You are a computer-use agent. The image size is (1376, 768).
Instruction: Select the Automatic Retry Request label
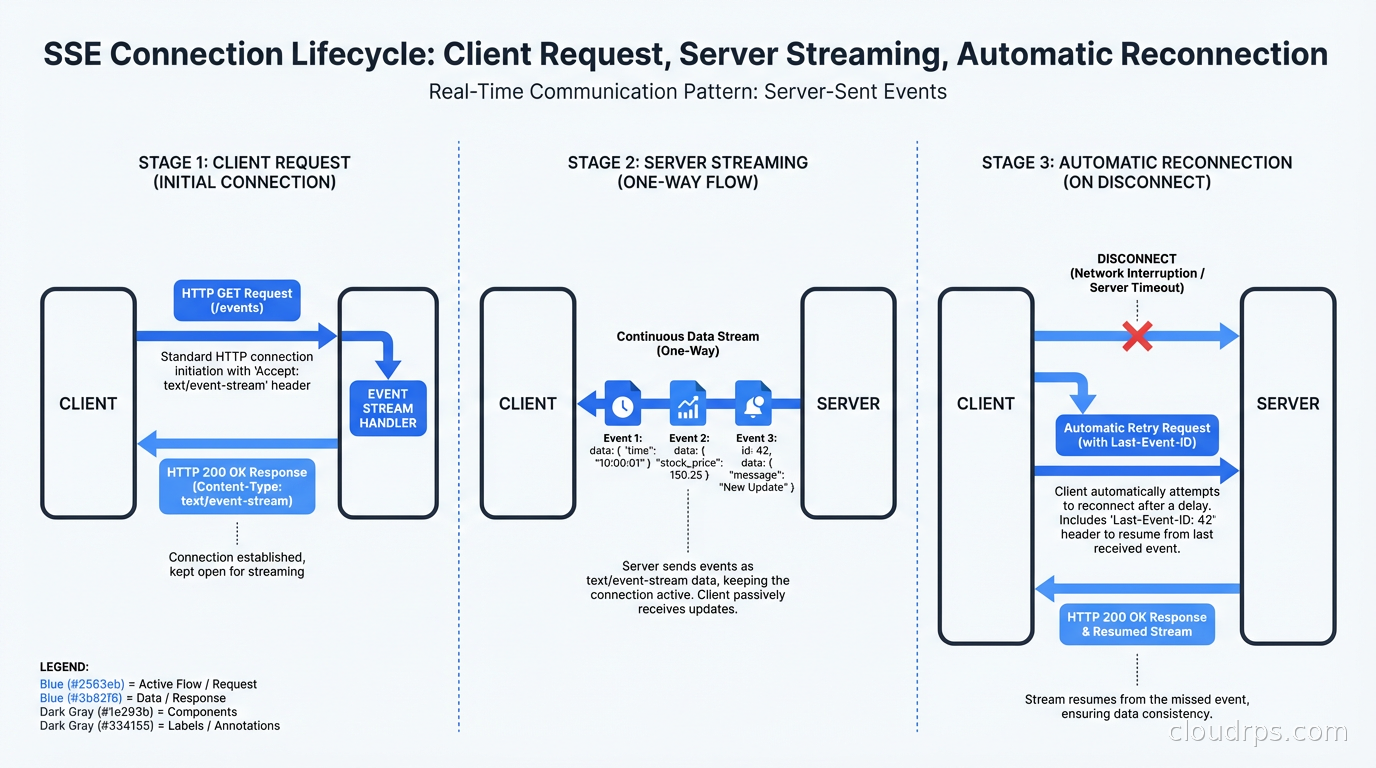tap(1136, 435)
